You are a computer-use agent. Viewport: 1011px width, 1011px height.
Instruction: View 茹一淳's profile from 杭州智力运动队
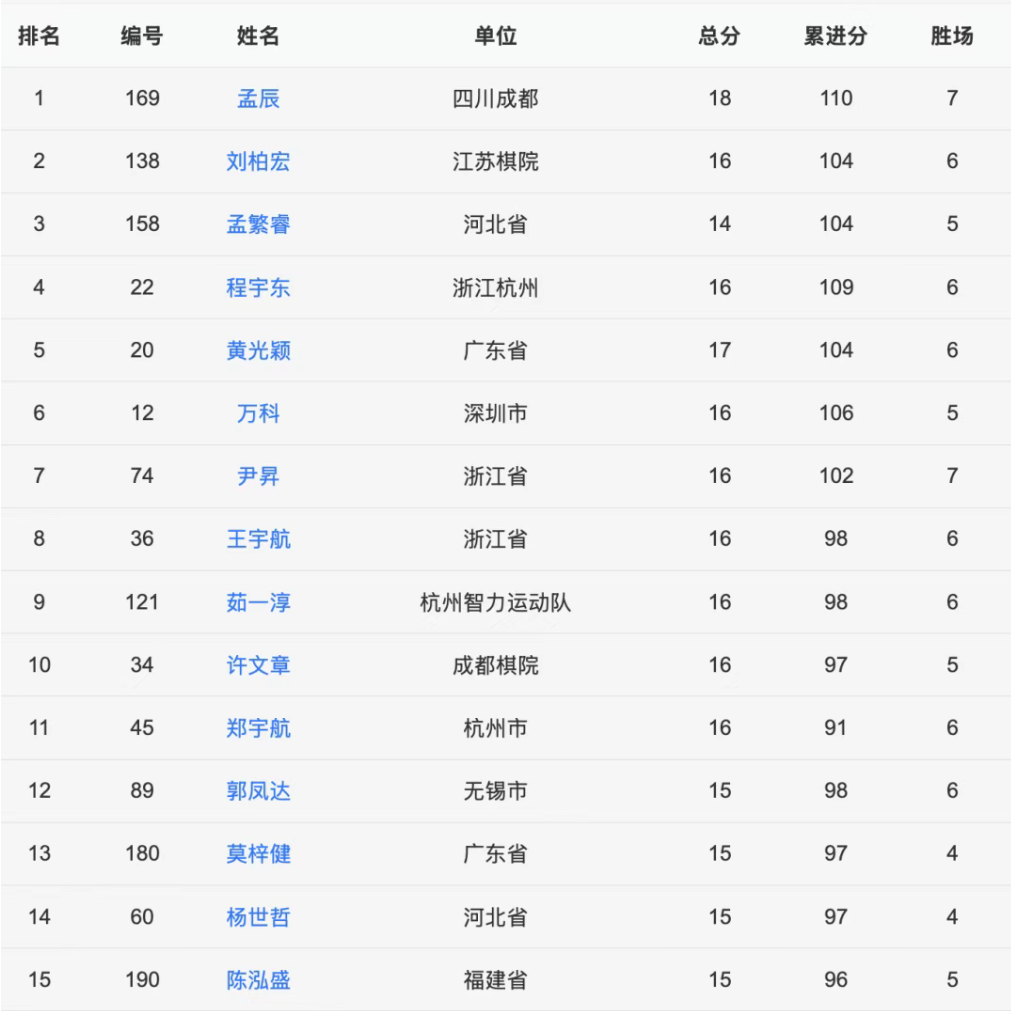tap(258, 602)
